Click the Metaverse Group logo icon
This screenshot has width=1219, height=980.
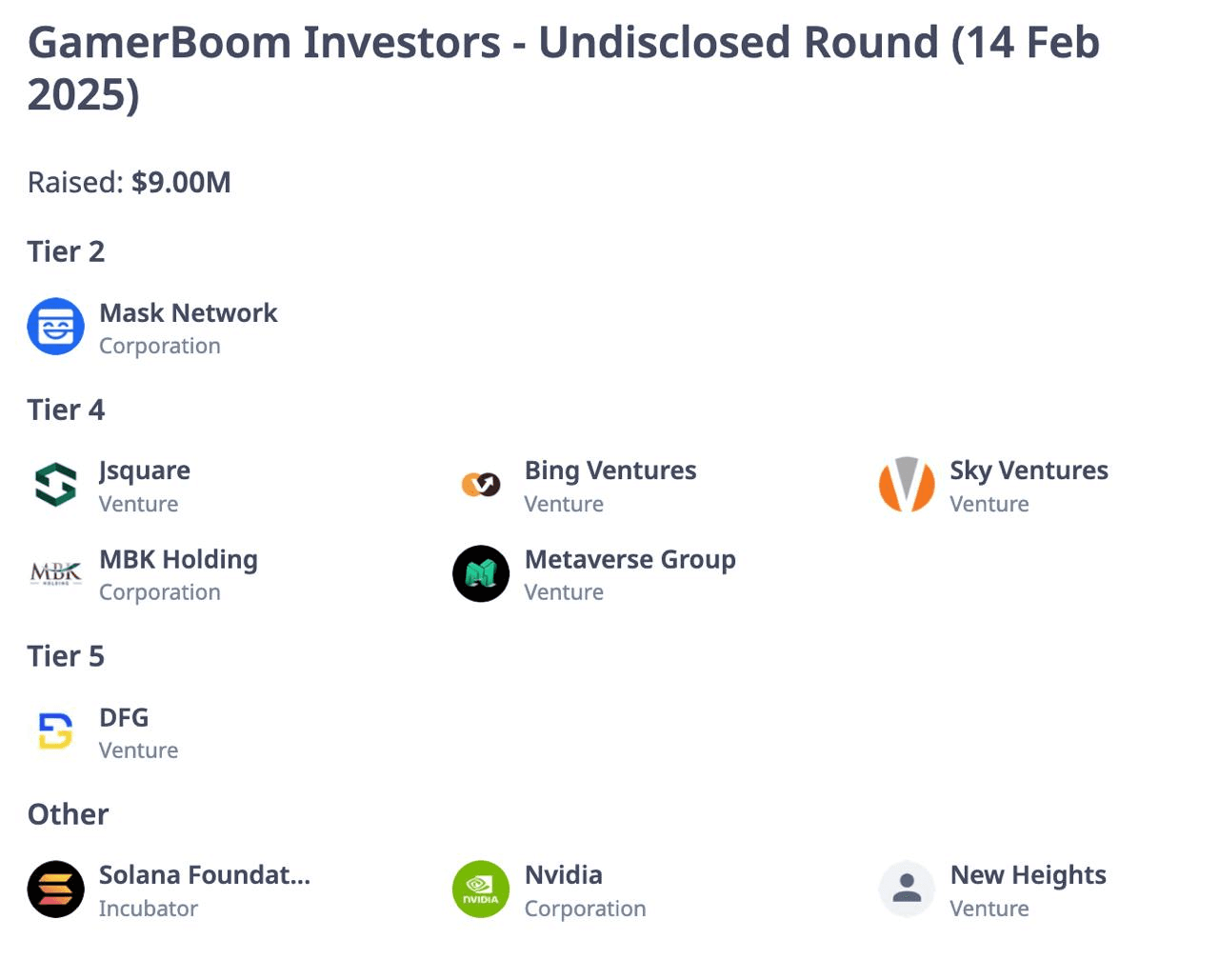[481, 573]
